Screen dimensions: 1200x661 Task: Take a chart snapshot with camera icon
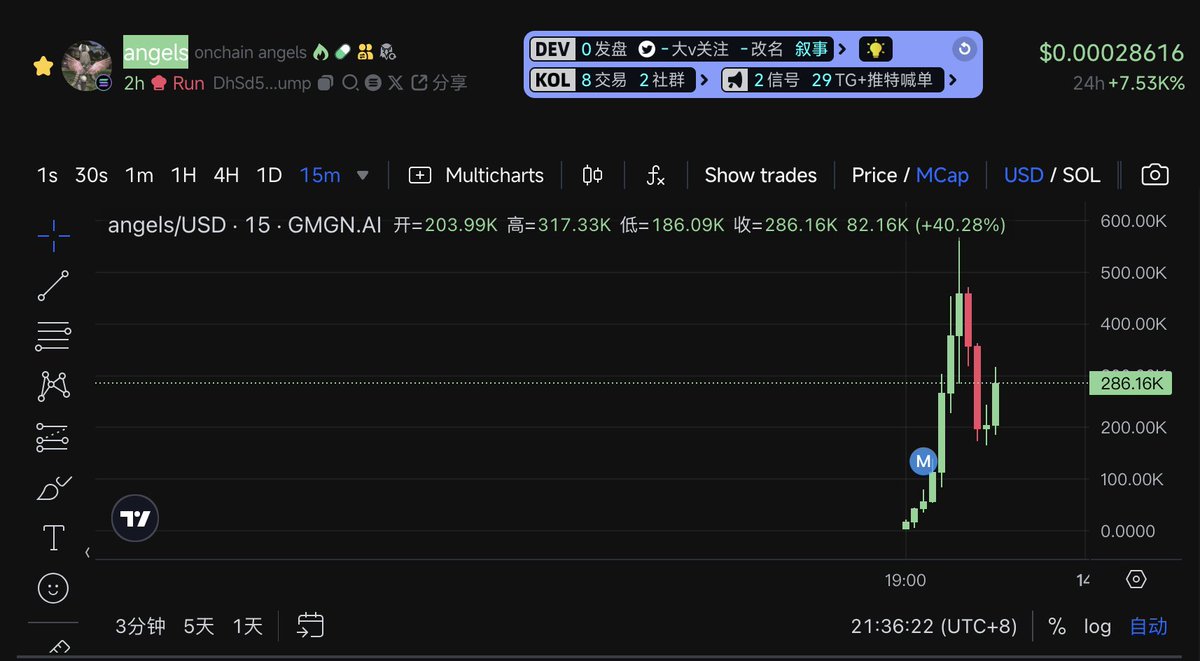(x=1155, y=175)
